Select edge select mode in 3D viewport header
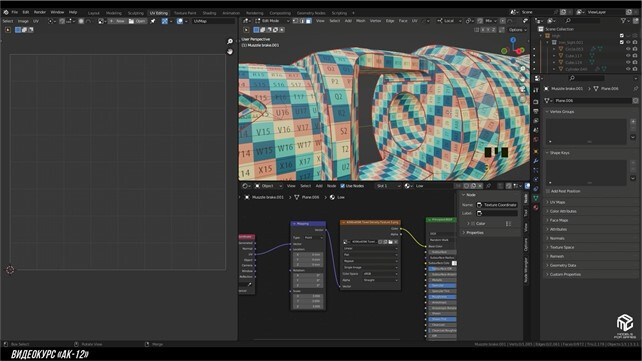Image resolution: width=642 pixels, height=361 pixels. click(303, 21)
